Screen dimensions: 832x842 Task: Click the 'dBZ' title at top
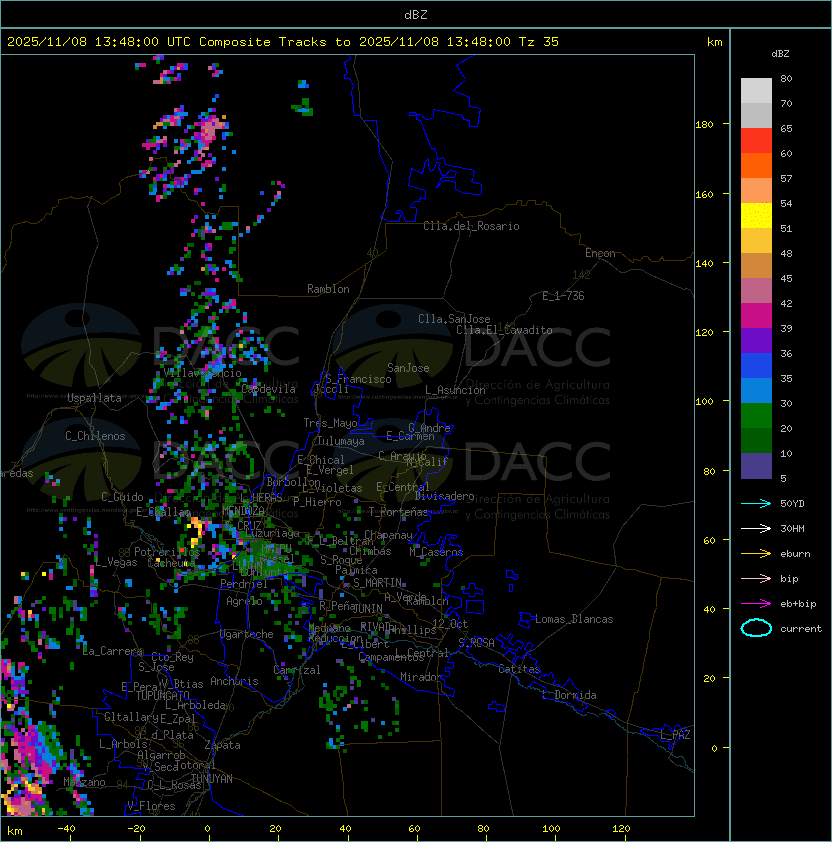tap(416, 14)
